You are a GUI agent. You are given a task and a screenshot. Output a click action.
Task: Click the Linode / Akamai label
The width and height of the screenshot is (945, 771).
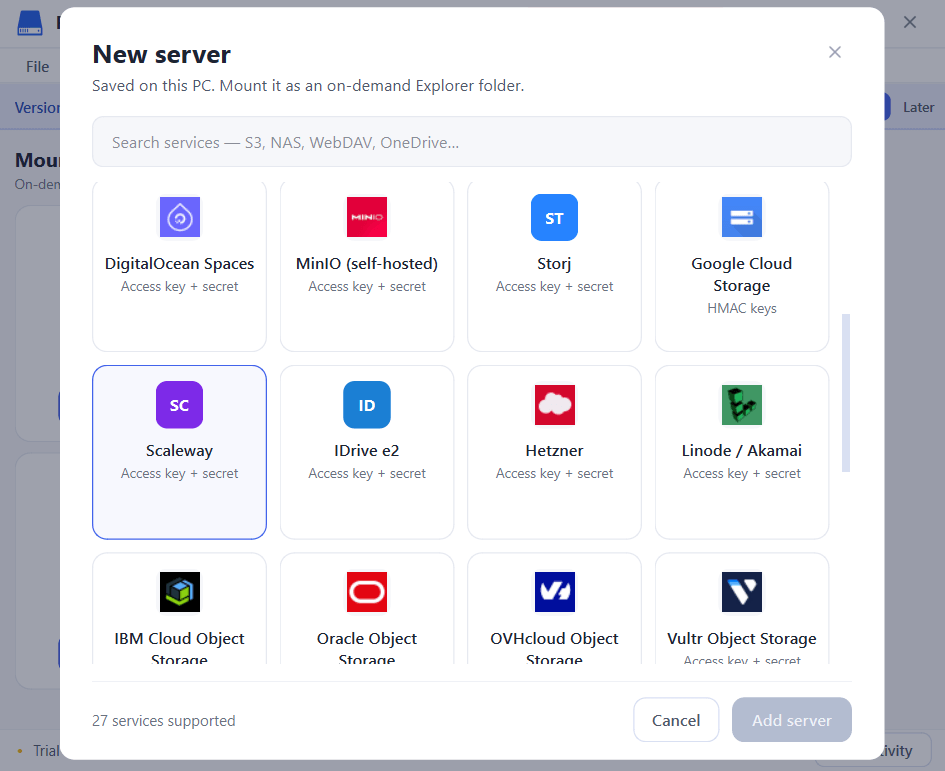(742, 450)
